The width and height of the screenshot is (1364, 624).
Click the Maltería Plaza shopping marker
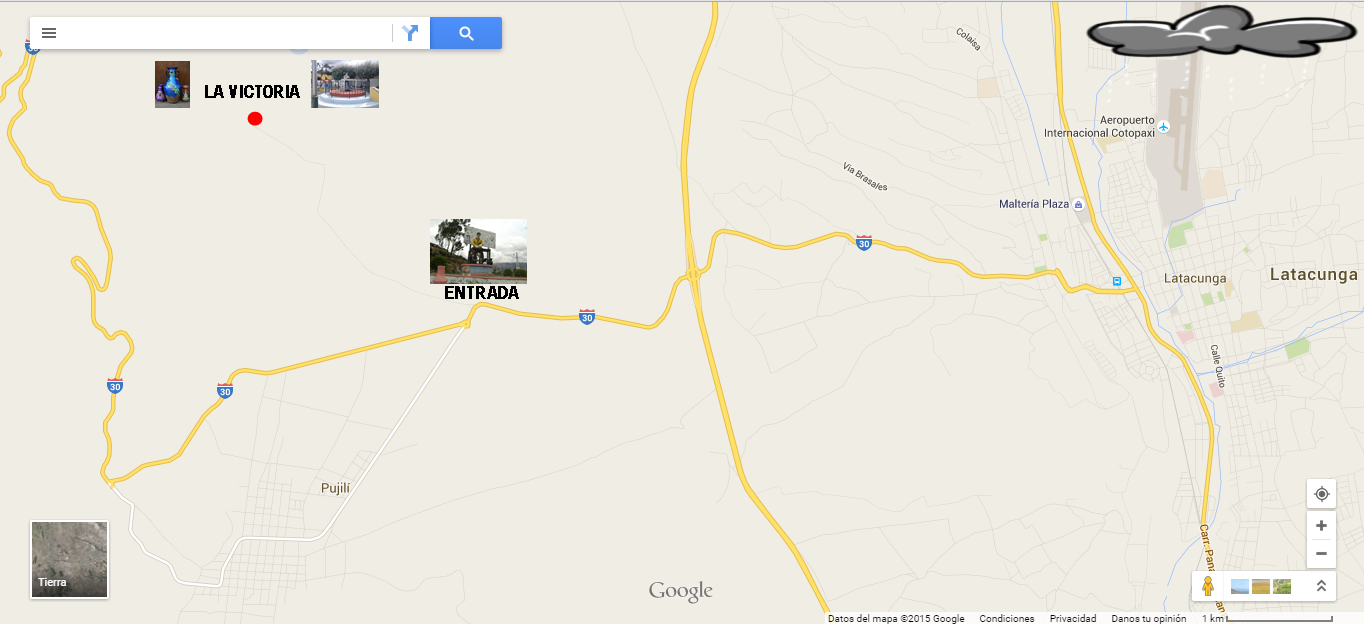pos(1078,204)
